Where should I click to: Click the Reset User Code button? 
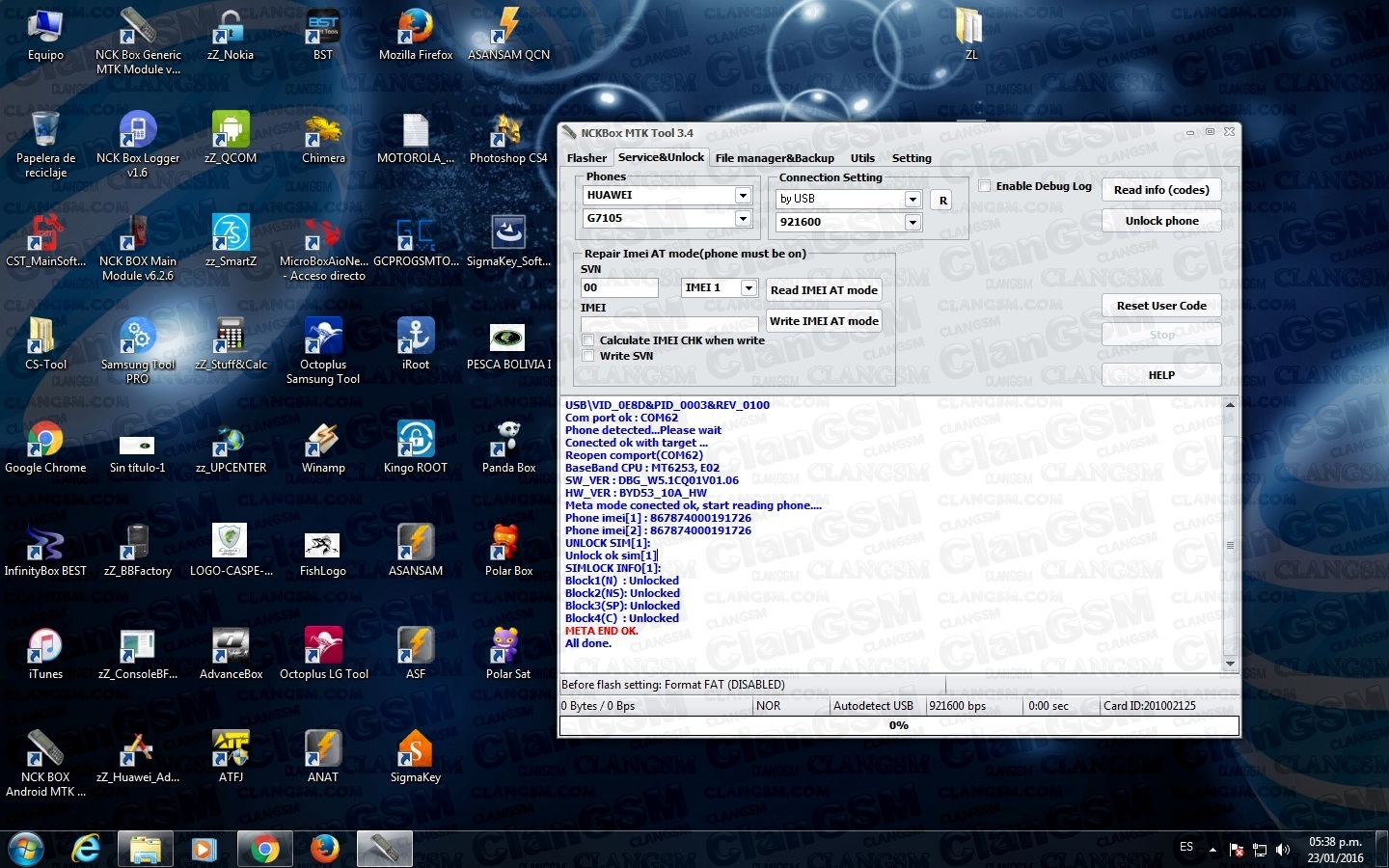tap(1161, 306)
